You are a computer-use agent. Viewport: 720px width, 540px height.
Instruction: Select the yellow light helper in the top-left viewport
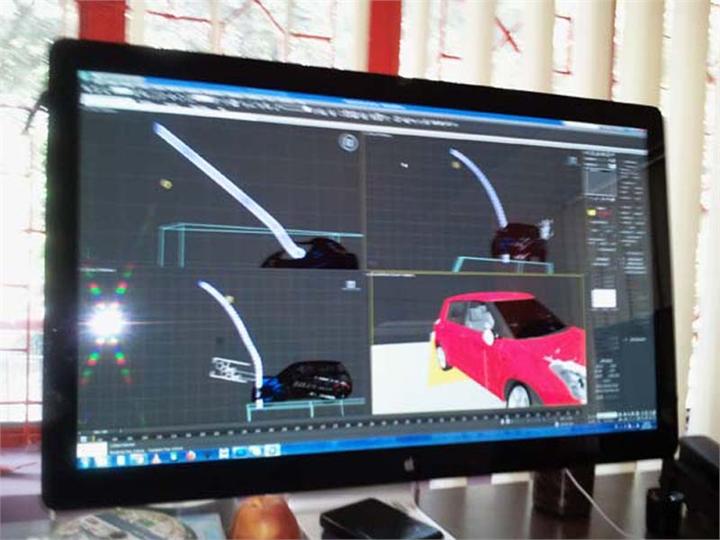coord(166,184)
